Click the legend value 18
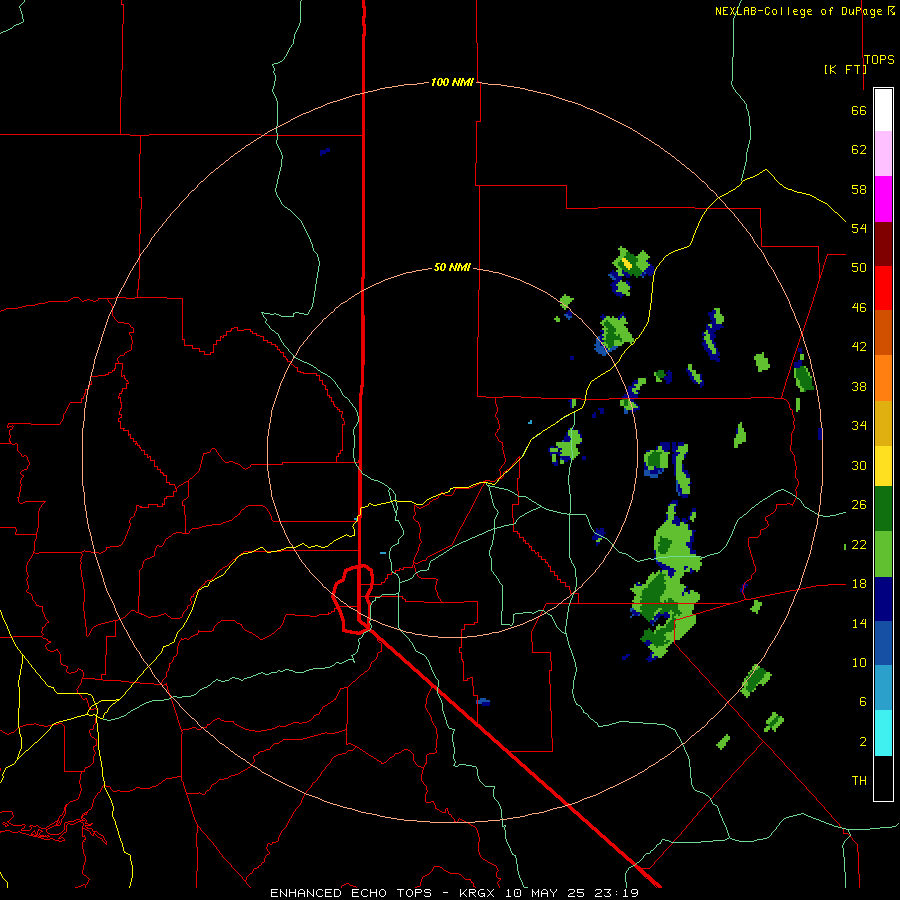Screen dimensions: 900x900 point(859,584)
